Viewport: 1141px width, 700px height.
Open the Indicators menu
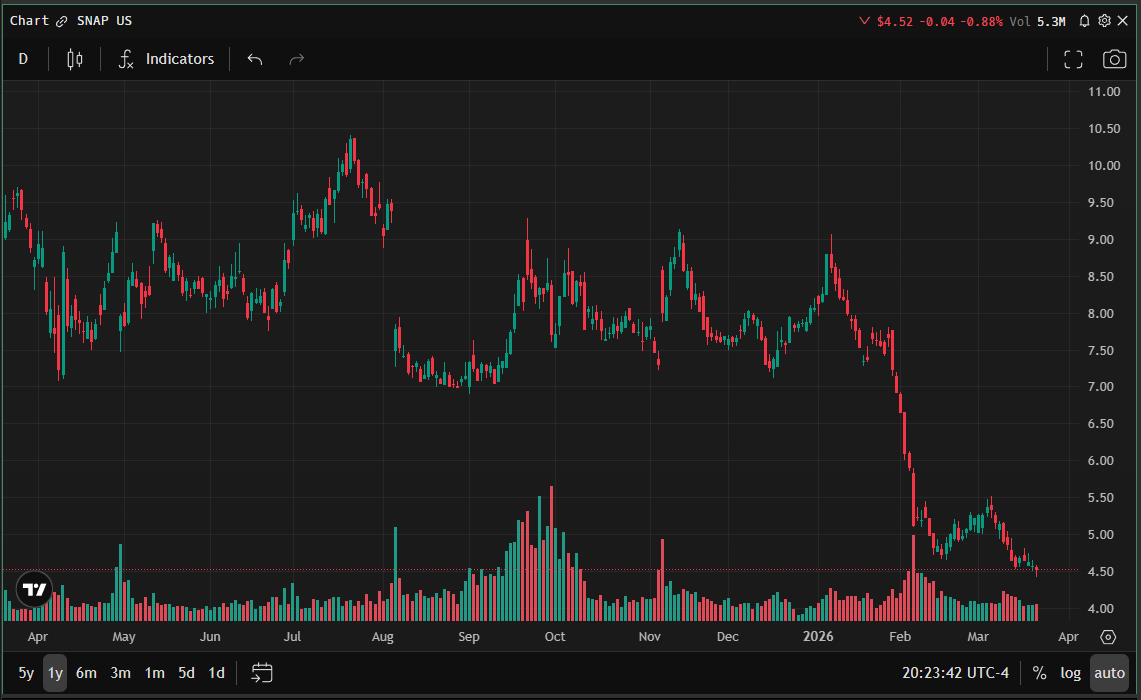pos(167,59)
